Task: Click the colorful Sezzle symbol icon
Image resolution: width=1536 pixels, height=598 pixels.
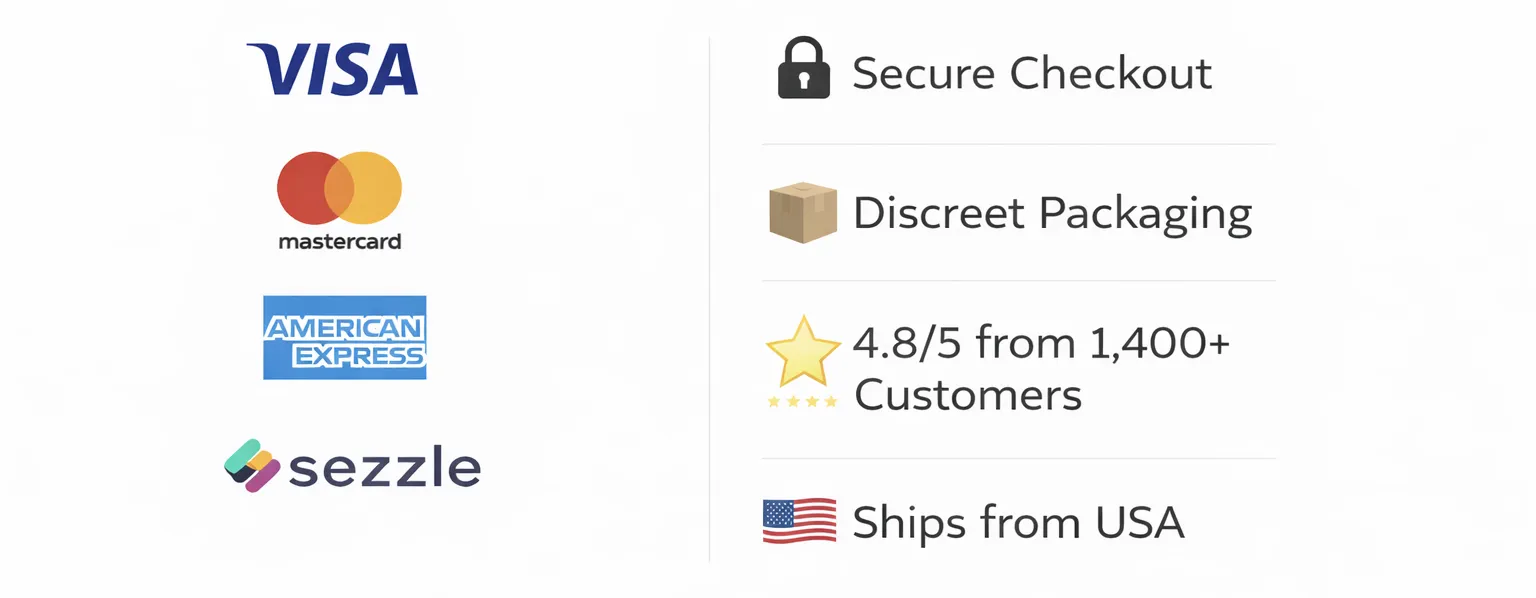Action: (x=251, y=466)
